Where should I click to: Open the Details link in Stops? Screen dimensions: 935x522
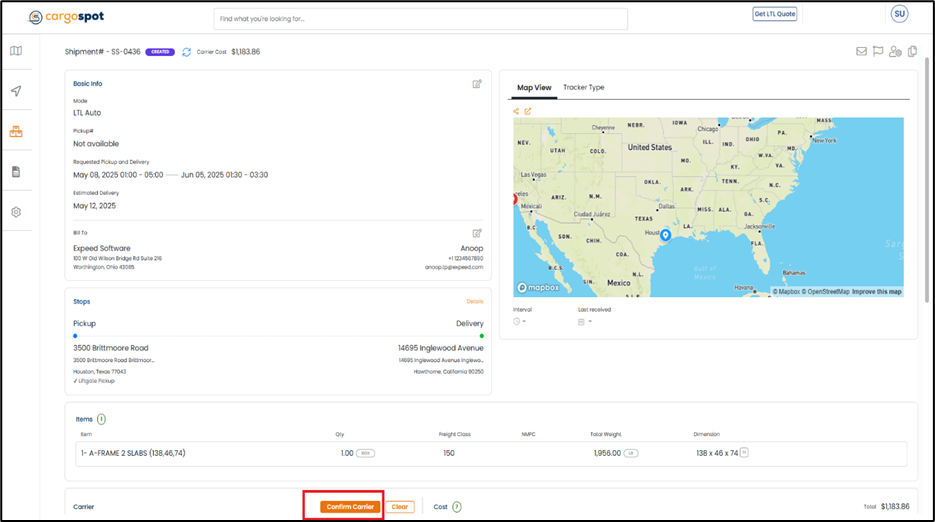click(475, 301)
